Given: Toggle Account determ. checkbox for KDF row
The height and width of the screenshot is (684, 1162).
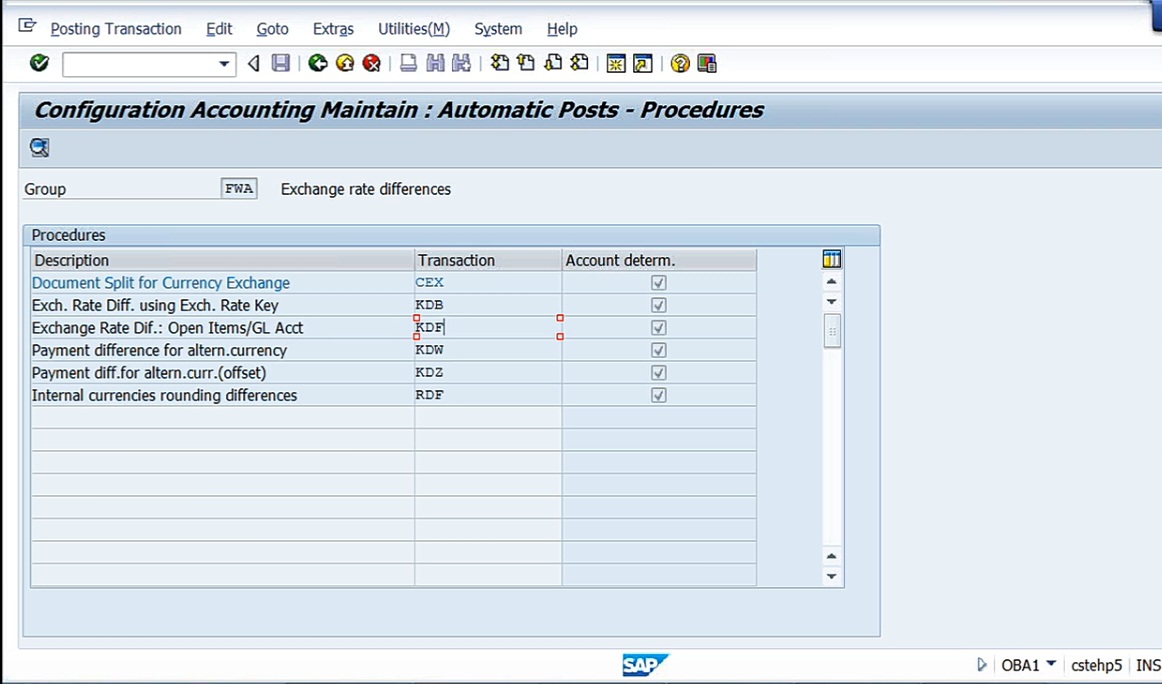Looking at the screenshot, I should click(658, 328).
